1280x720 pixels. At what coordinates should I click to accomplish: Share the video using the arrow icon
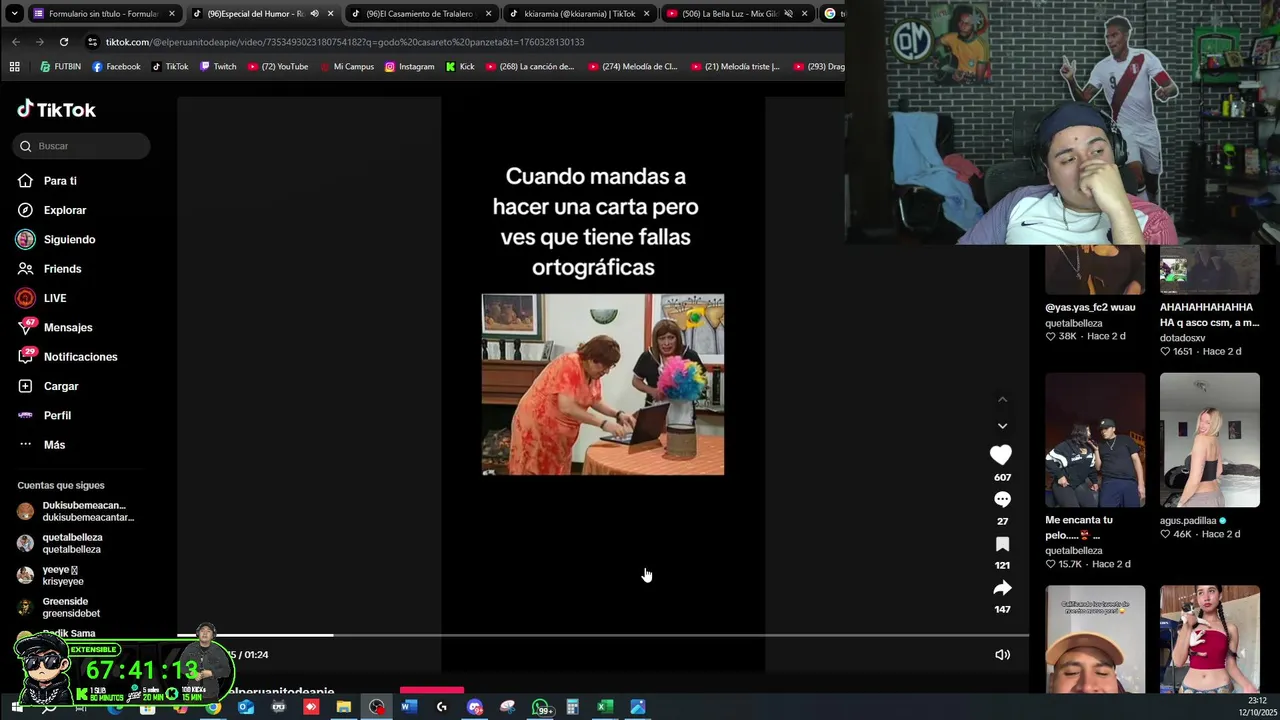coord(1002,588)
